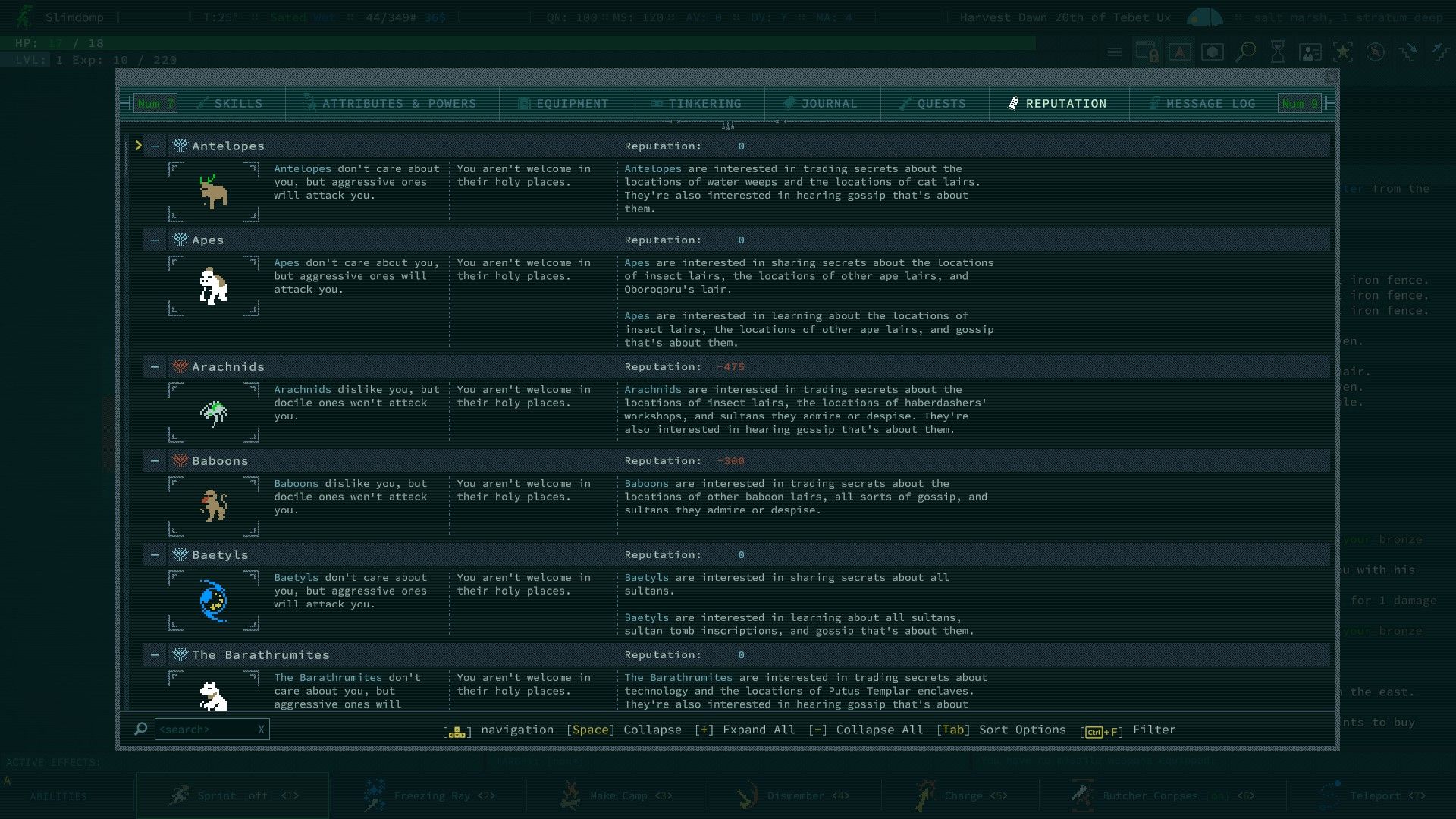1456x819 pixels.
Task: Select the magnifying glass look icon
Action: point(1244,52)
